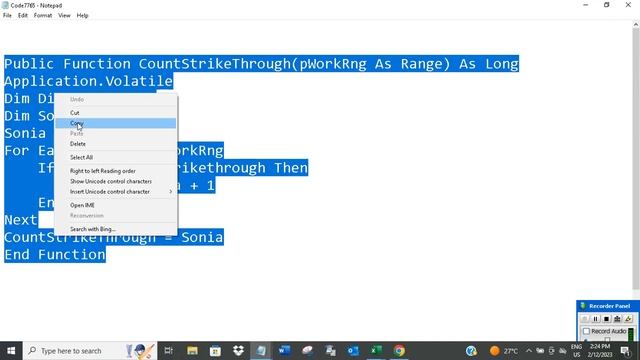Image resolution: width=640 pixels, height=360 pixels.
Task: Select Search with Bing option
Action: 116,229
